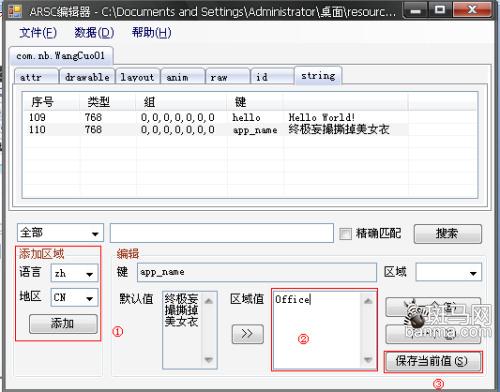Screen dimensions: 500x392
Task: Maximize the ARSC editor window
Action: (440, 10)
